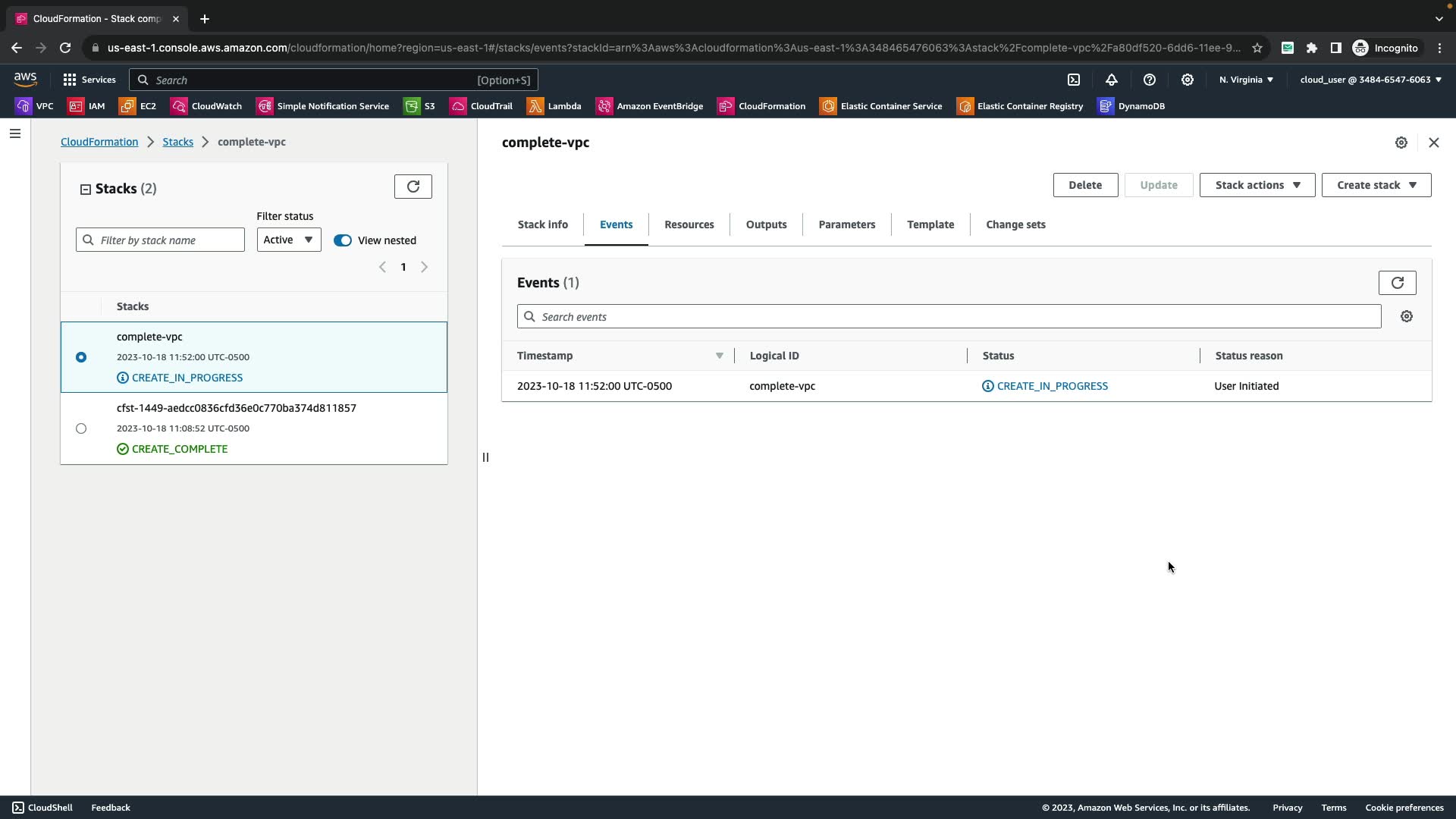Open the side navigation hamburger menu
Screen dimensions: 1456x819
(15, 134)
